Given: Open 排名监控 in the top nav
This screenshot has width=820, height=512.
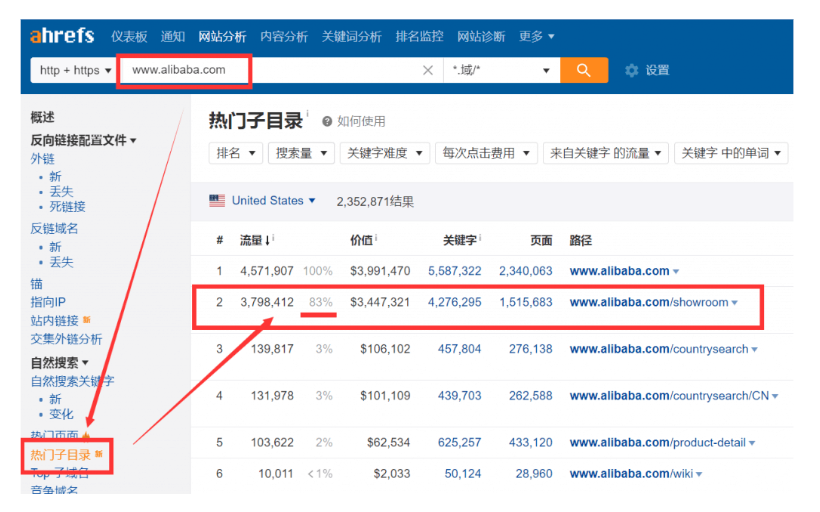Looking at the screenshot, I should (x=419, y=36).
